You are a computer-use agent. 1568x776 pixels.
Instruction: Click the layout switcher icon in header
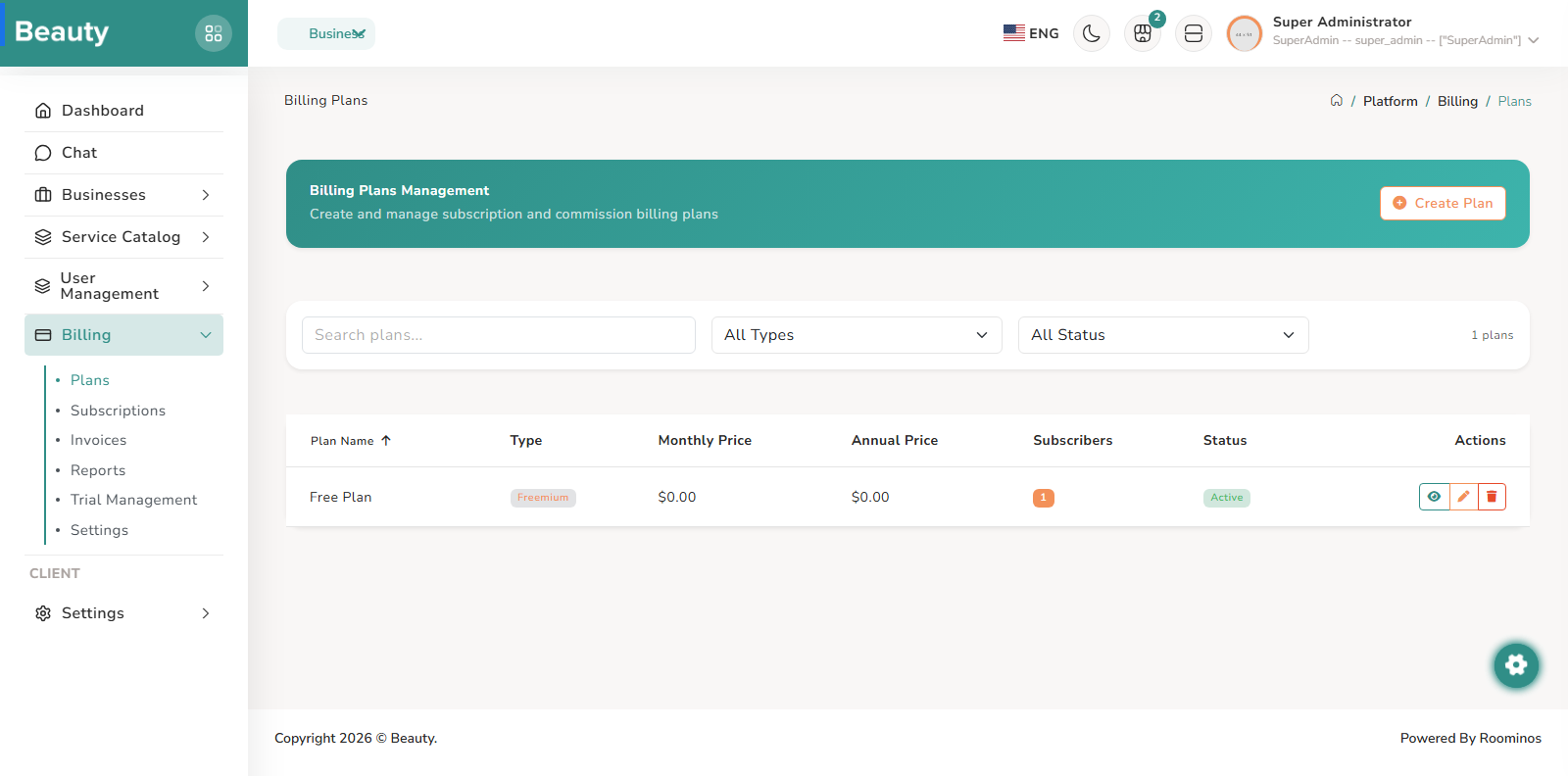[1194, 33]
